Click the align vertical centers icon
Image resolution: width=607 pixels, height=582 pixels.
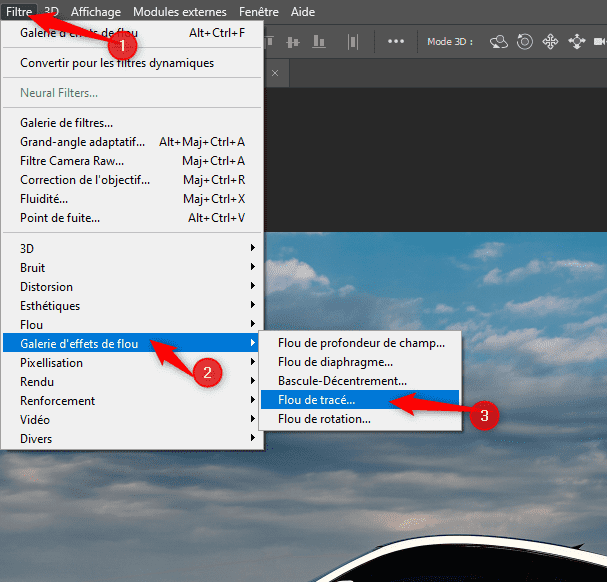coord(293,42)
